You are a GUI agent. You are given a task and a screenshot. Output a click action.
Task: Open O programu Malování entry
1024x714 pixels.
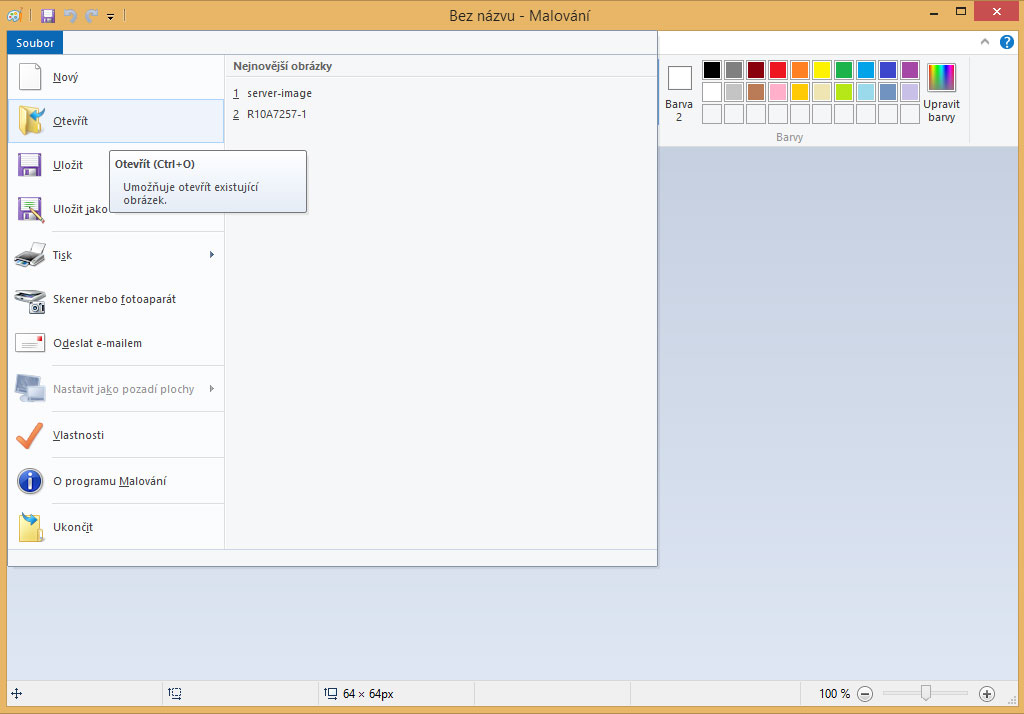(x=116, y=481)
